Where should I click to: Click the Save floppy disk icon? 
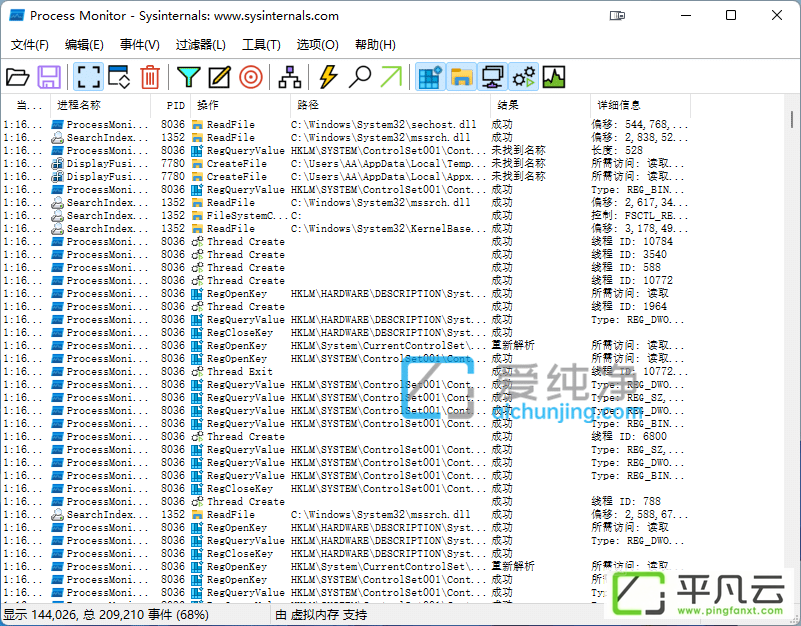click(x=49, y=77)
